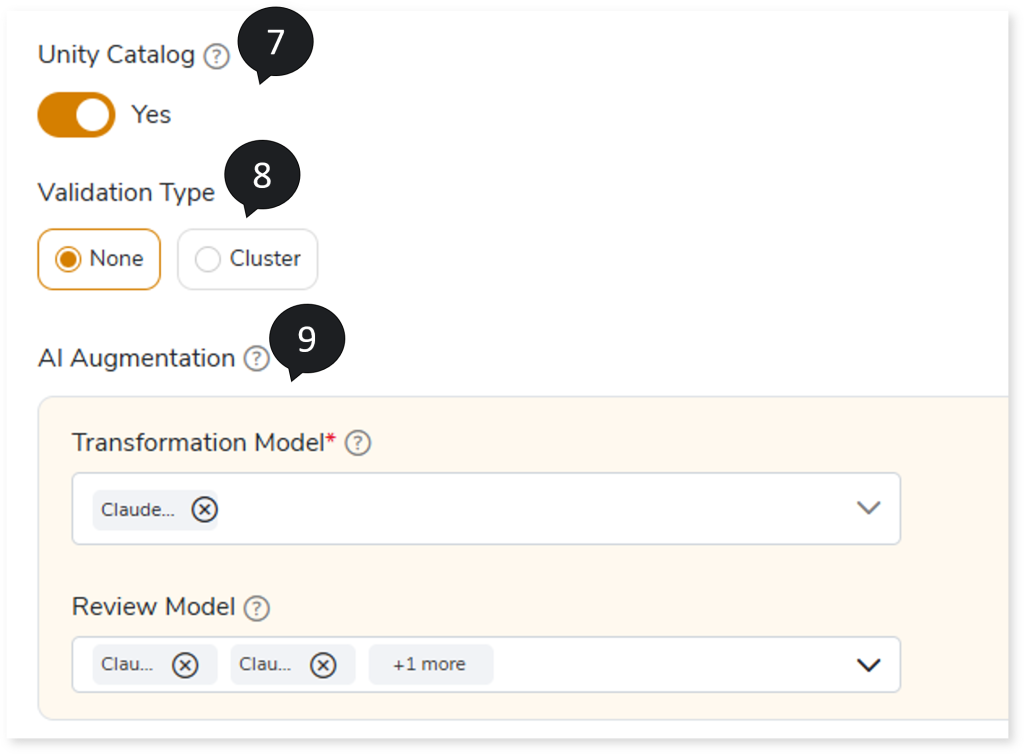This screenshot has height=754, width=1024.
Task: Expand the Transformation Model dropdown arrow
Action: pyautogui.click(x=868, y=508)
